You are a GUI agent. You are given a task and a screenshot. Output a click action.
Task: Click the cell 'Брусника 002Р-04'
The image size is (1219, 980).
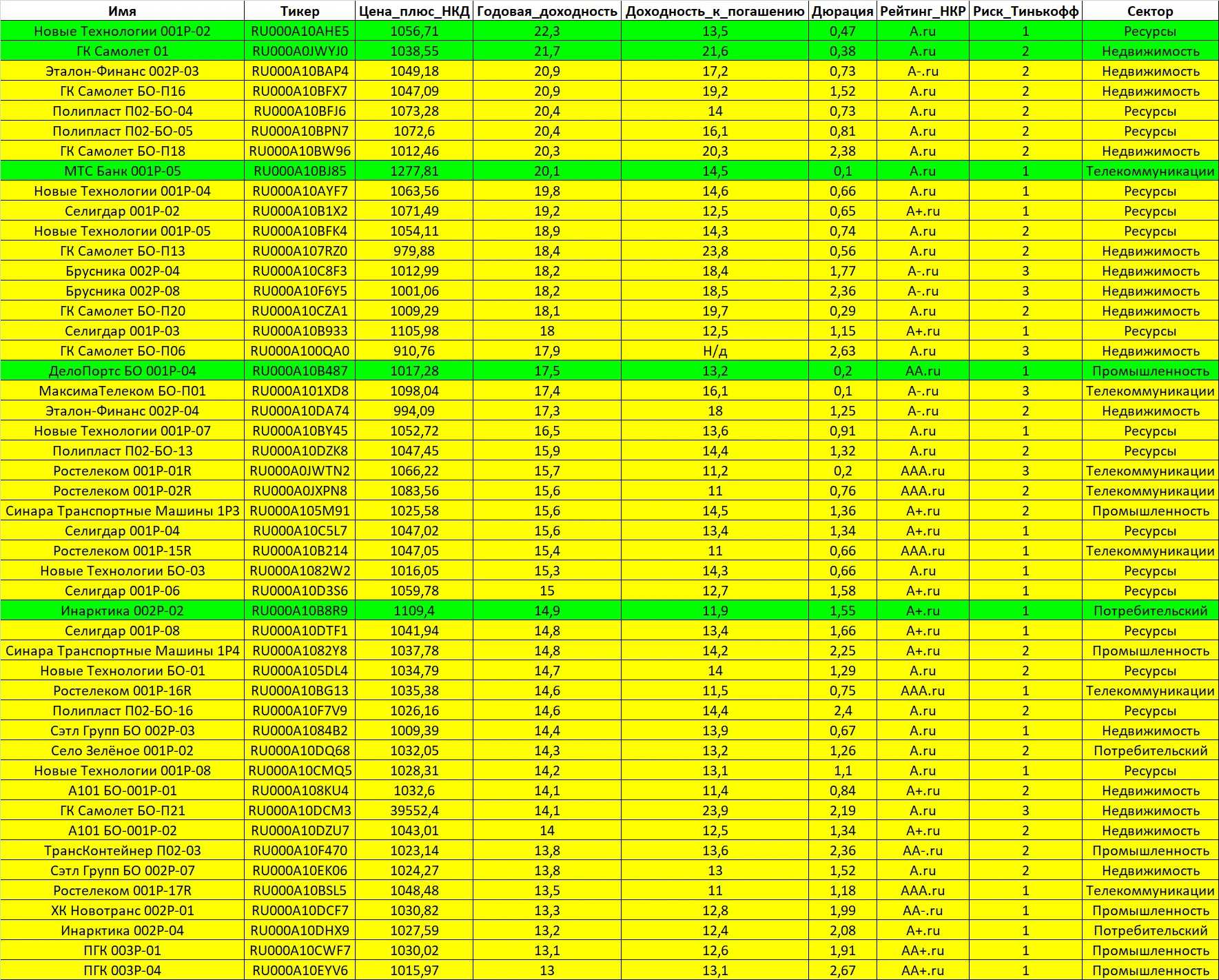click(x=123, y=271)
